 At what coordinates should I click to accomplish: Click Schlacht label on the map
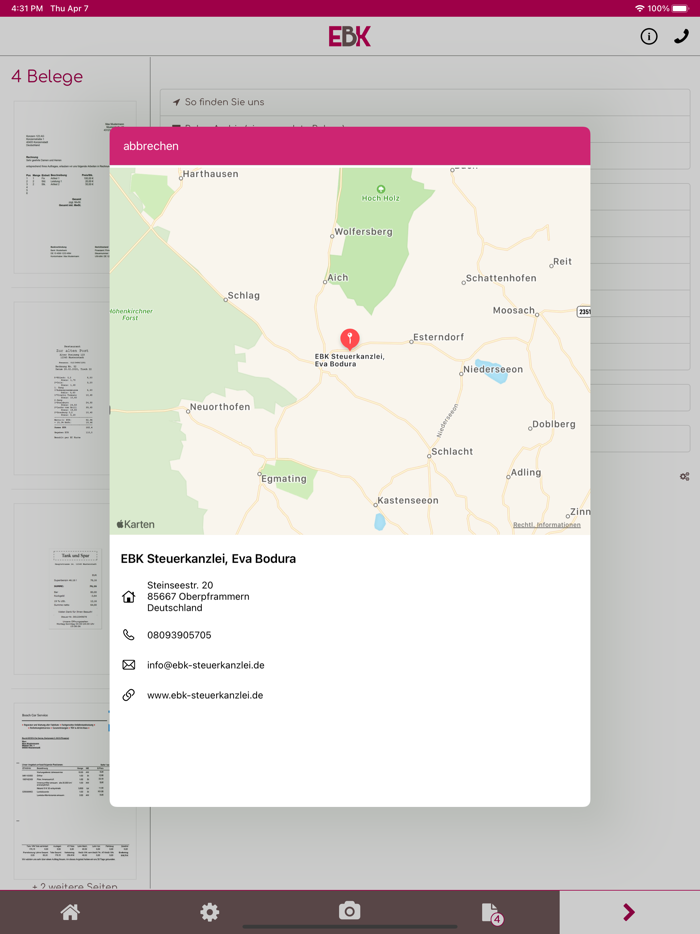point(452,452)
